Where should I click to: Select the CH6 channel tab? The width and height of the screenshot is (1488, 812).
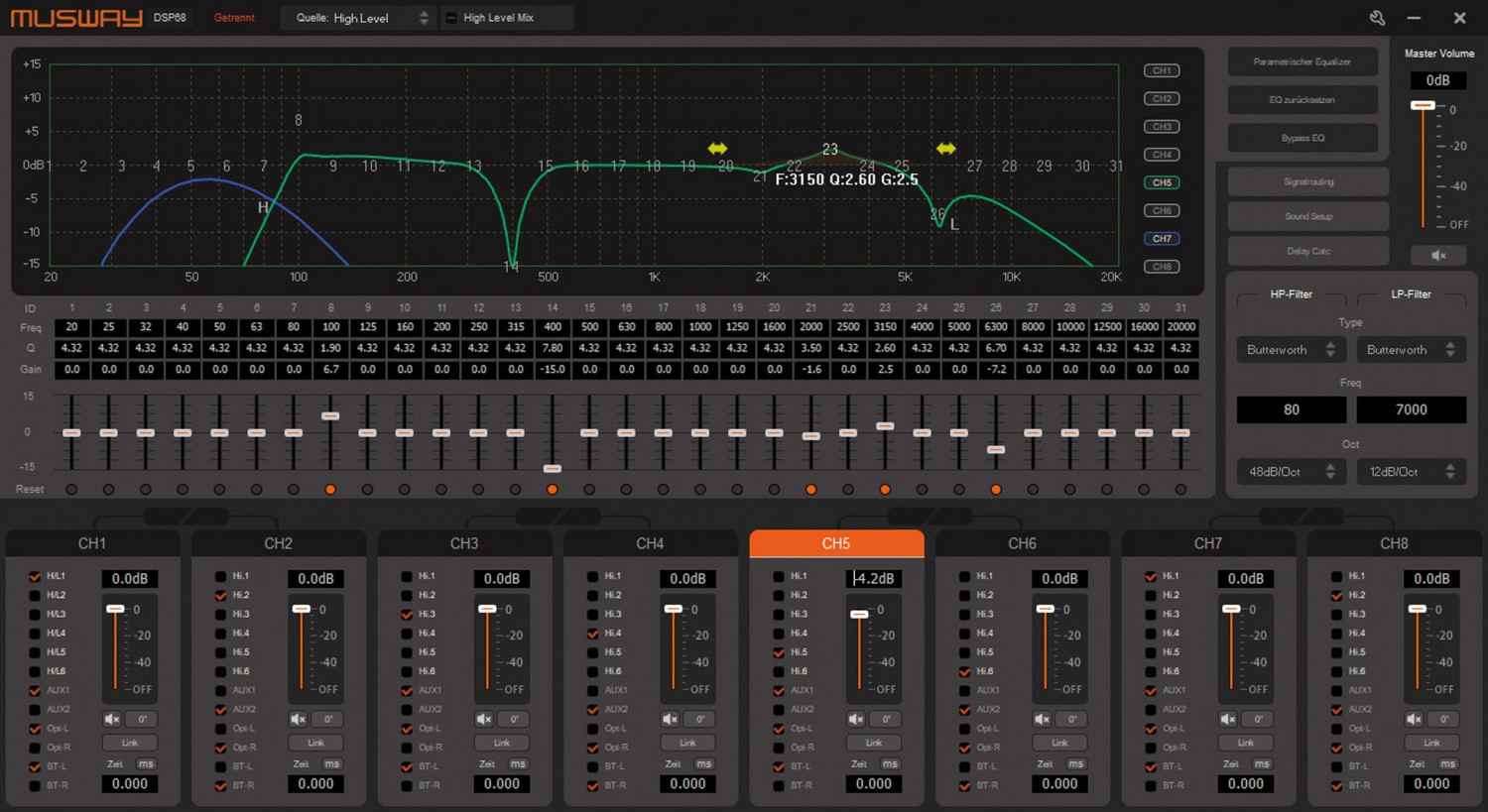pos(1022,543)
